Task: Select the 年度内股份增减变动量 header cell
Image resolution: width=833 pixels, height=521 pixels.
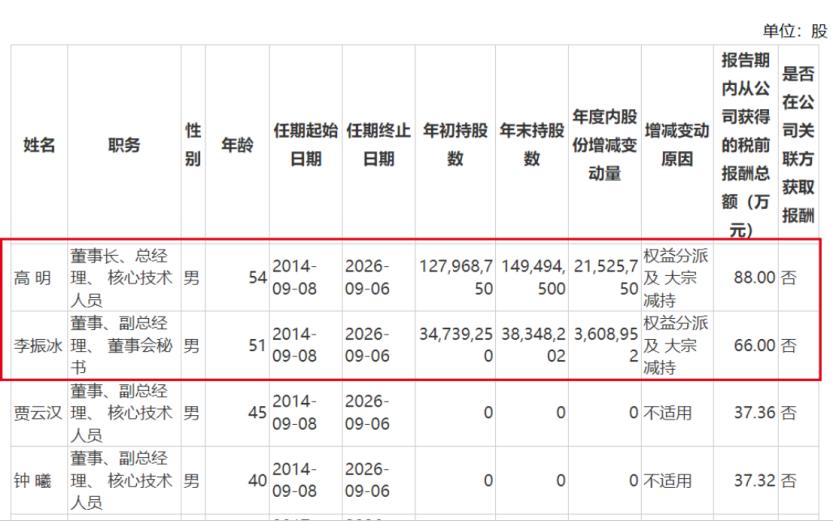Action: point(604,145)
